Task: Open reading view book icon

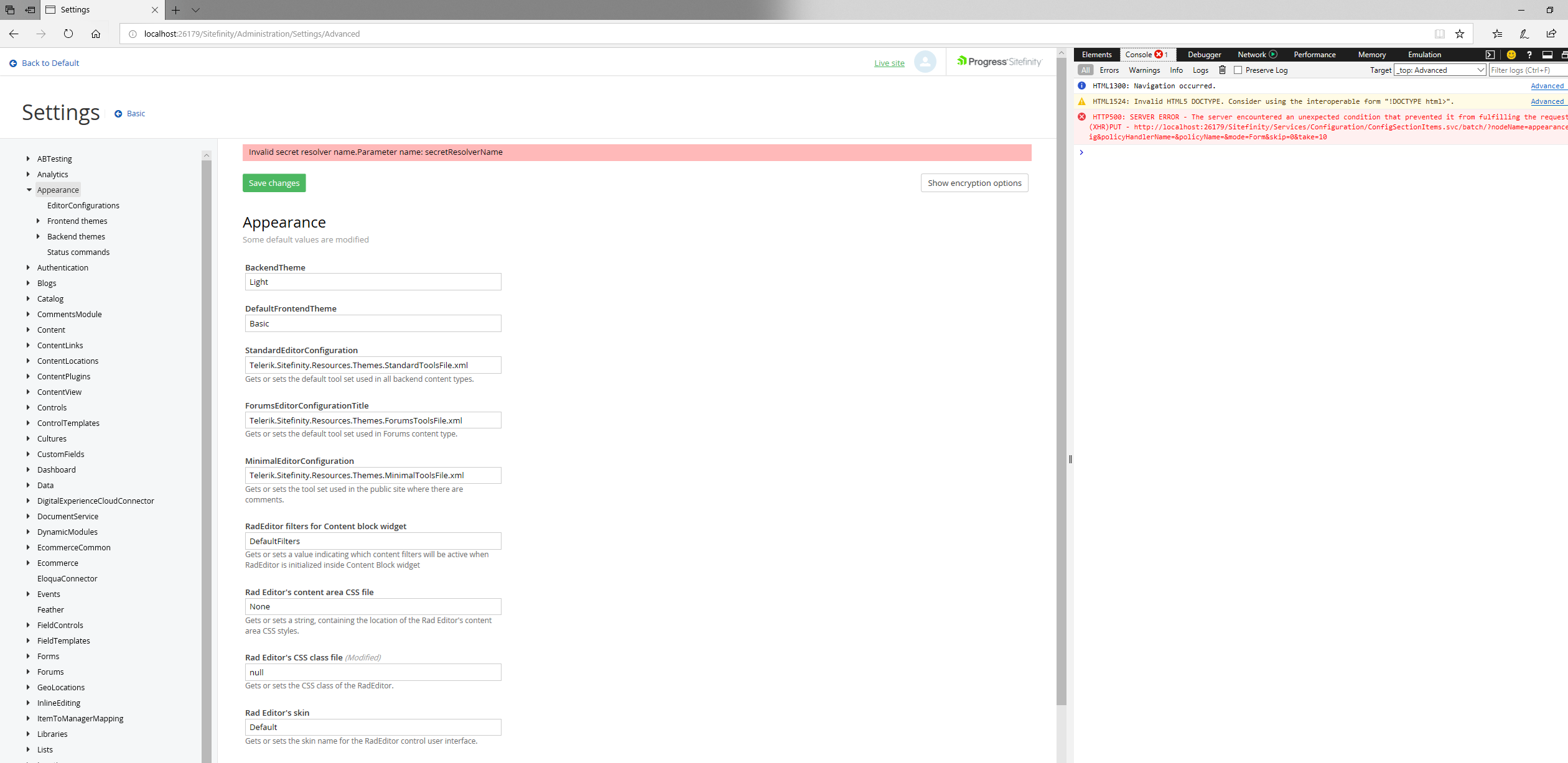Action: pyautogui.click(x=1440, y=34)
